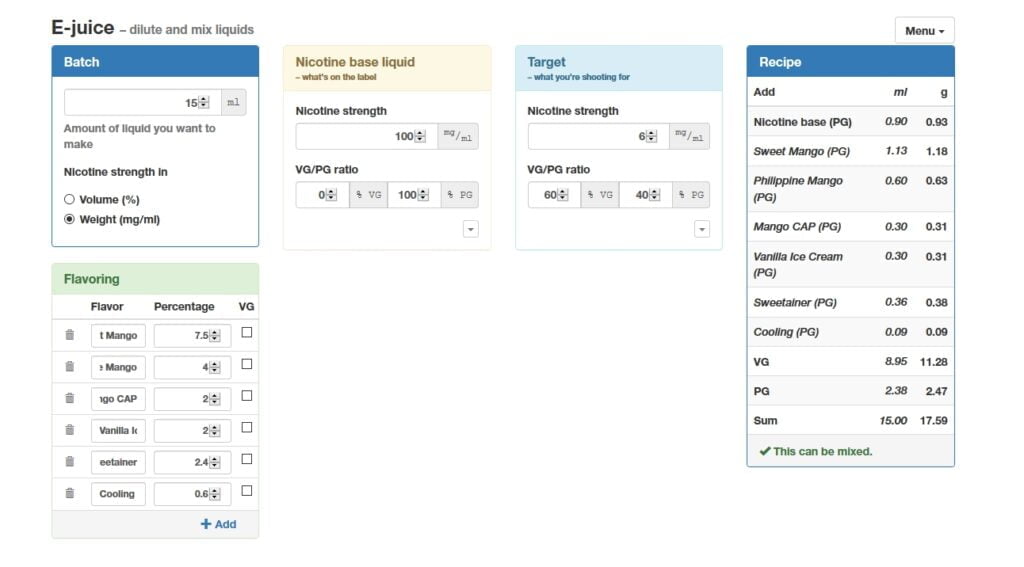Click the Batch panel header
This screenshot has height=567, width=1024.
155,62
